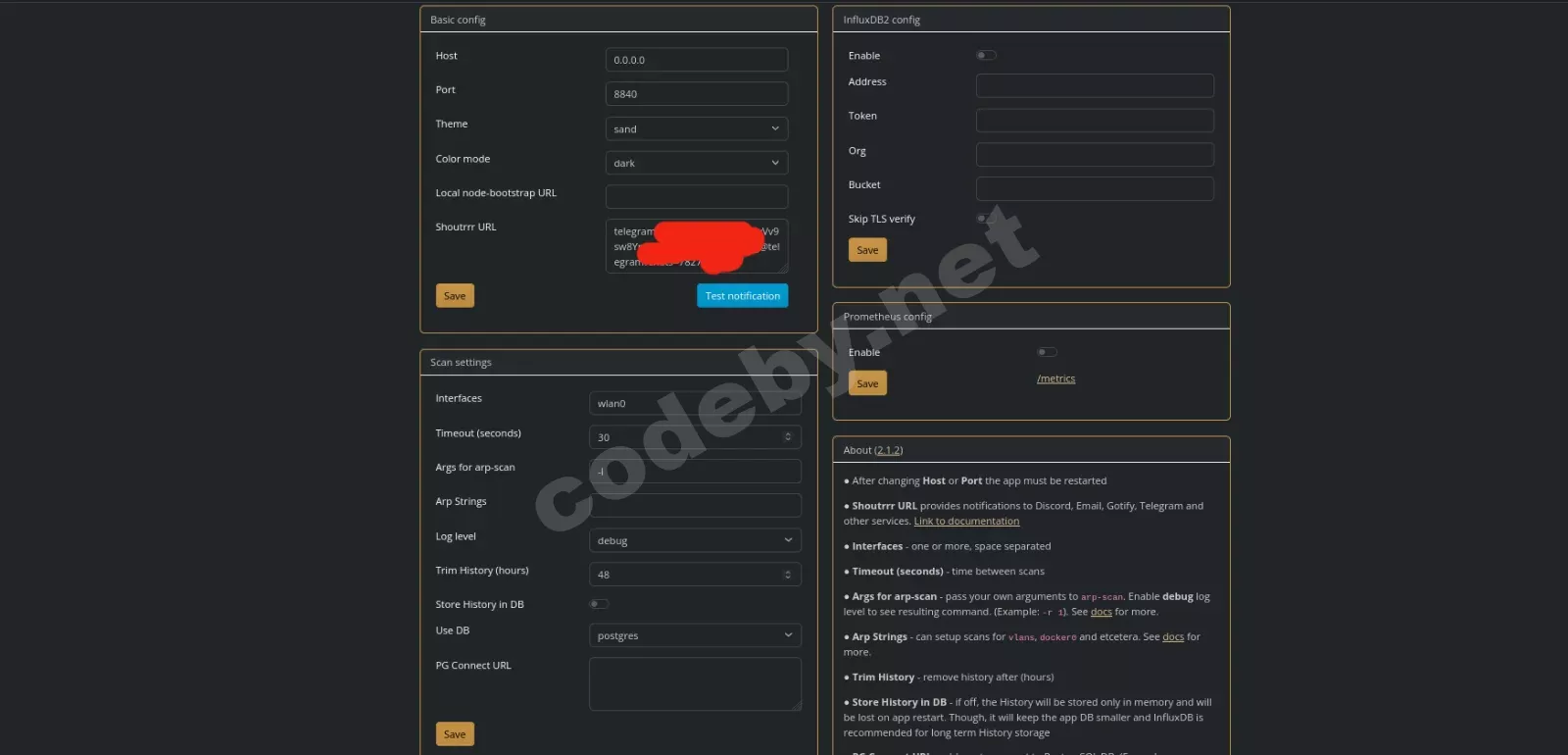This screenshot has width=1568, height=755.
Task: Save the Prometheus config section
Action: tap(867, 383)
